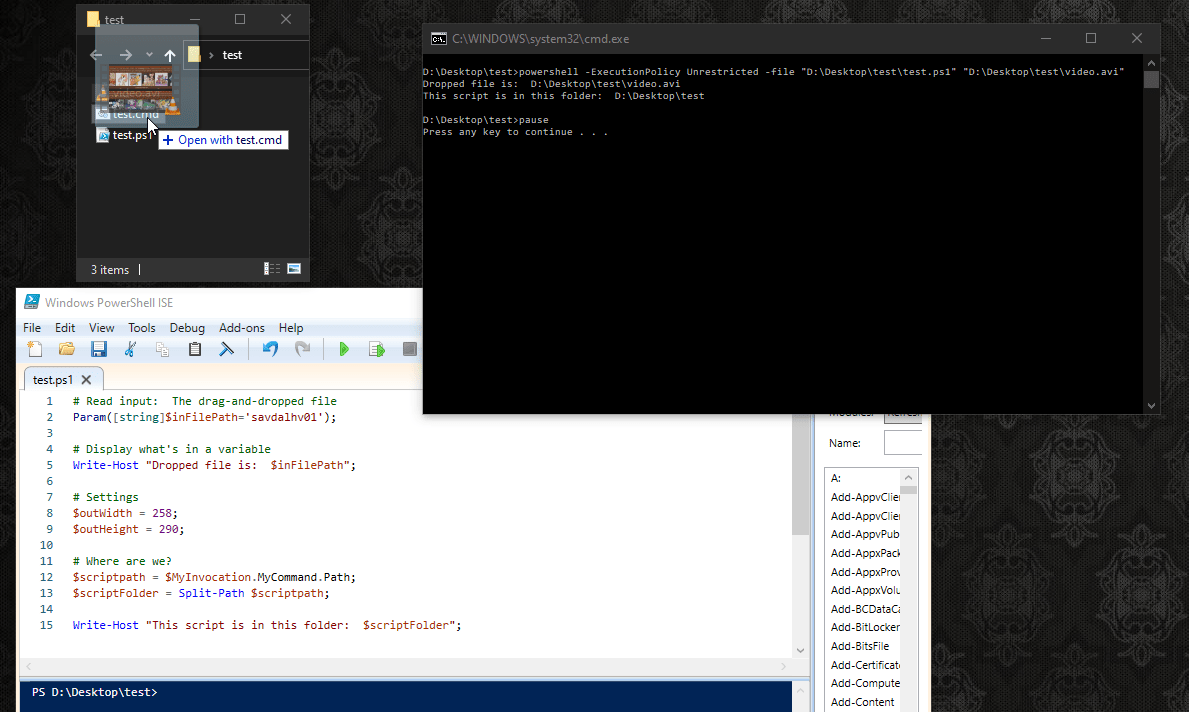Save the script with the floppy disk icon
The width and height of the screenshot is (1189, 712).
tap(99, 349)
